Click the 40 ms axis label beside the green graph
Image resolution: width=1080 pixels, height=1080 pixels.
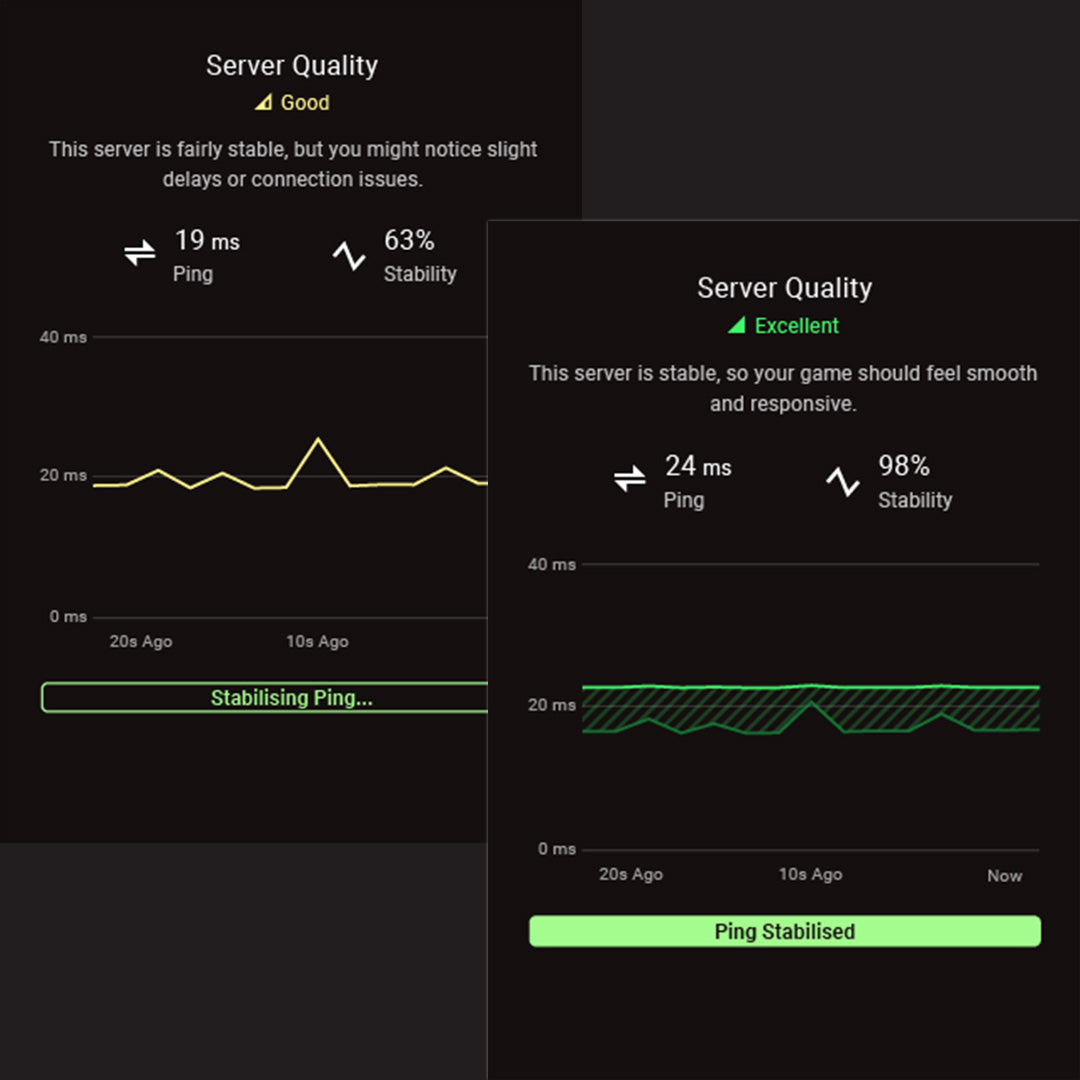pyautogui.click(x=552, y=565)
